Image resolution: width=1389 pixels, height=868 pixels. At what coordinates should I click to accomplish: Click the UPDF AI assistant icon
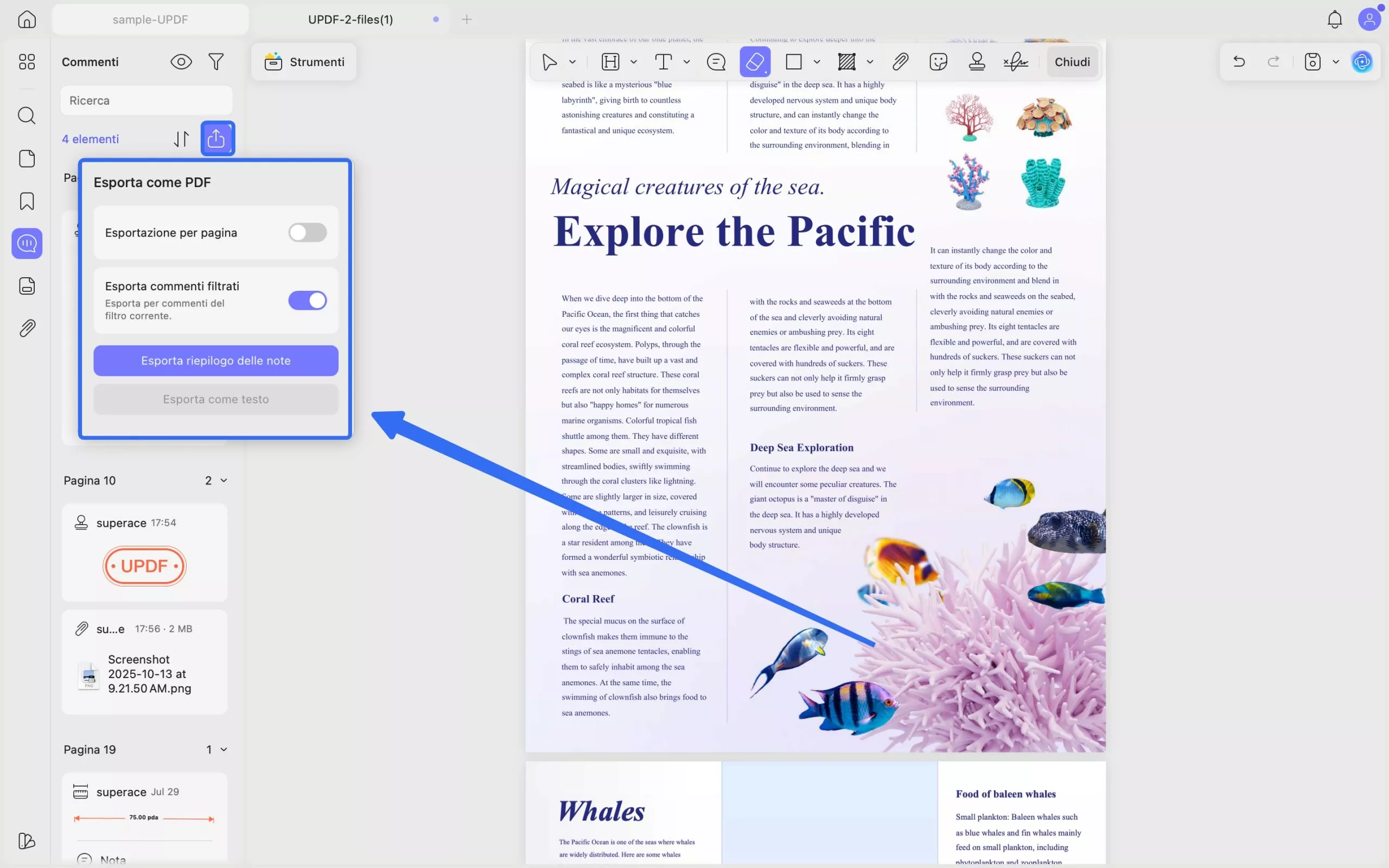coord(1361,61)
